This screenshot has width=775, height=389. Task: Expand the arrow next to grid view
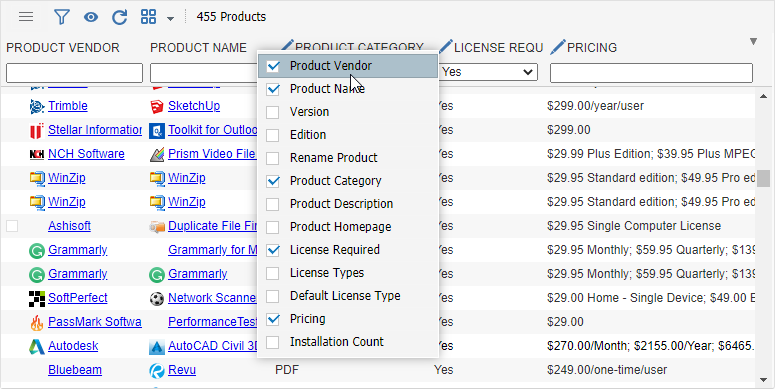tap(170, 19)
